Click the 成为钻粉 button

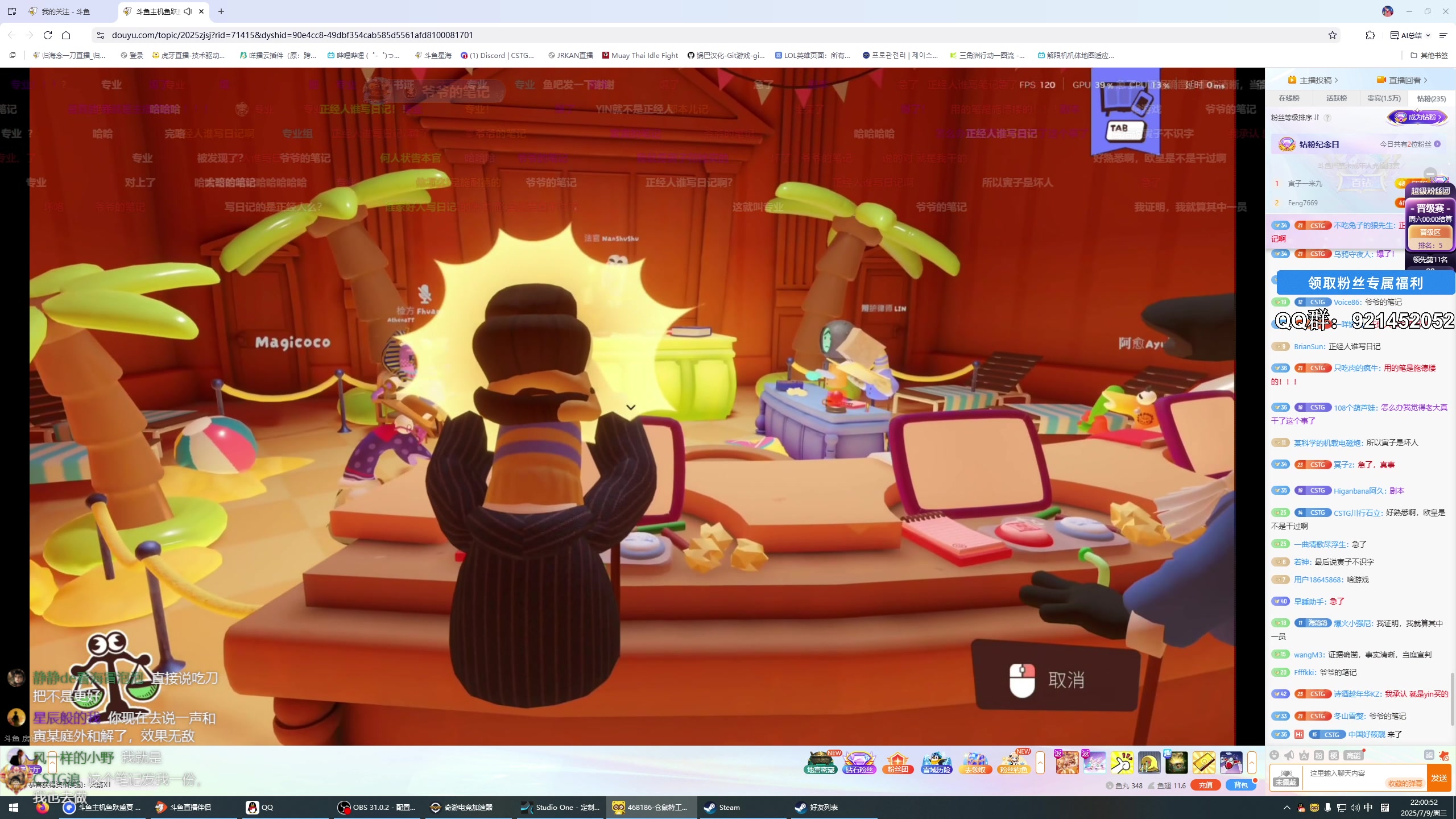tap(1417, 117)
